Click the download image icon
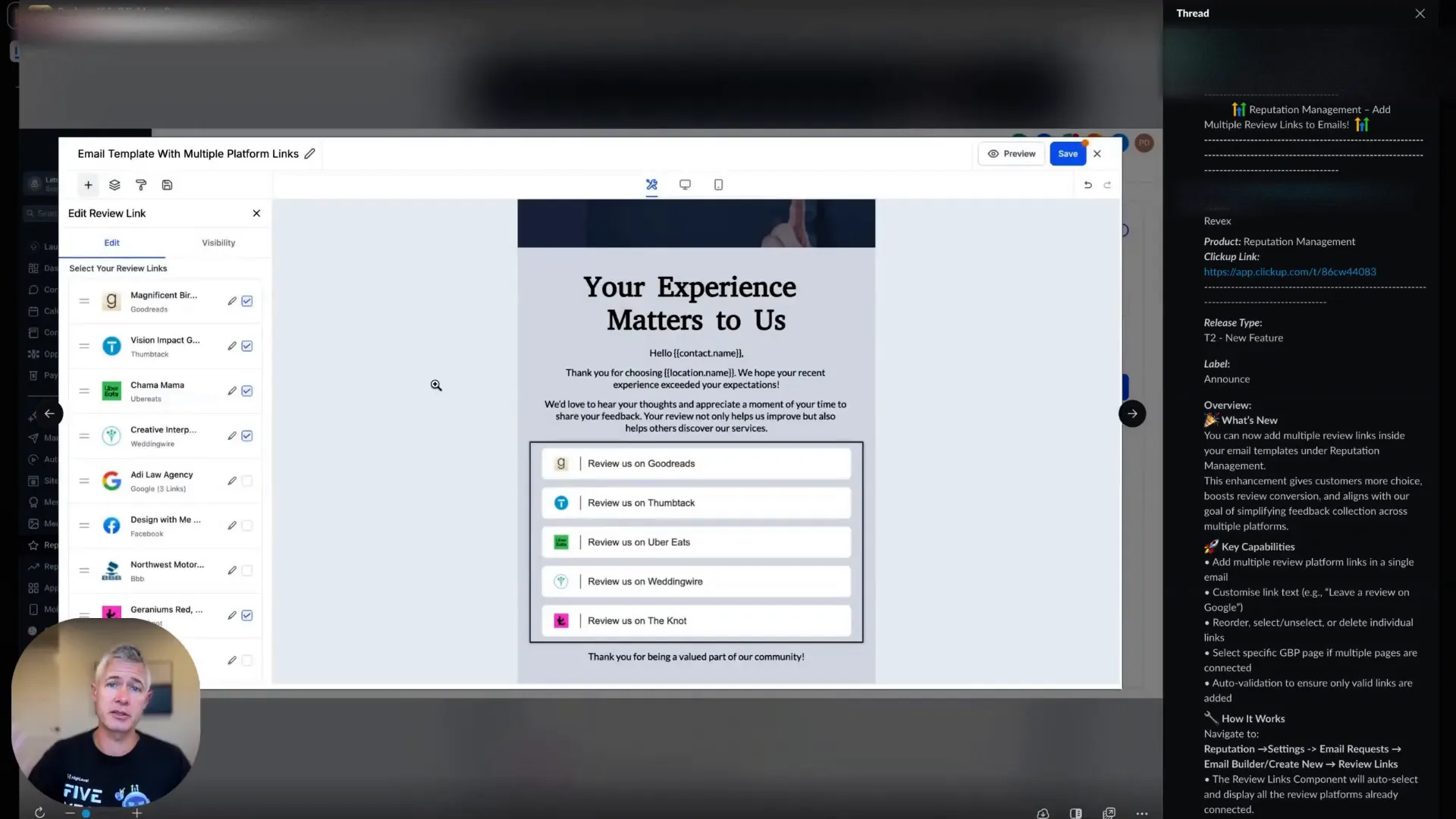This screenshot has width=1456, height=819. (x=1043, y=813)
